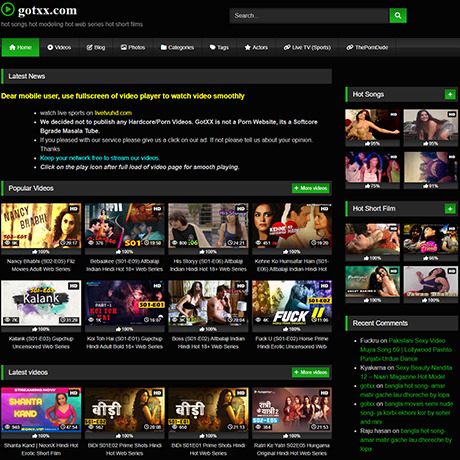The height and width of the screenshot is (460, 460).
Task: Click the Videos tab play-circle icon
Action: tap(50, 47)
